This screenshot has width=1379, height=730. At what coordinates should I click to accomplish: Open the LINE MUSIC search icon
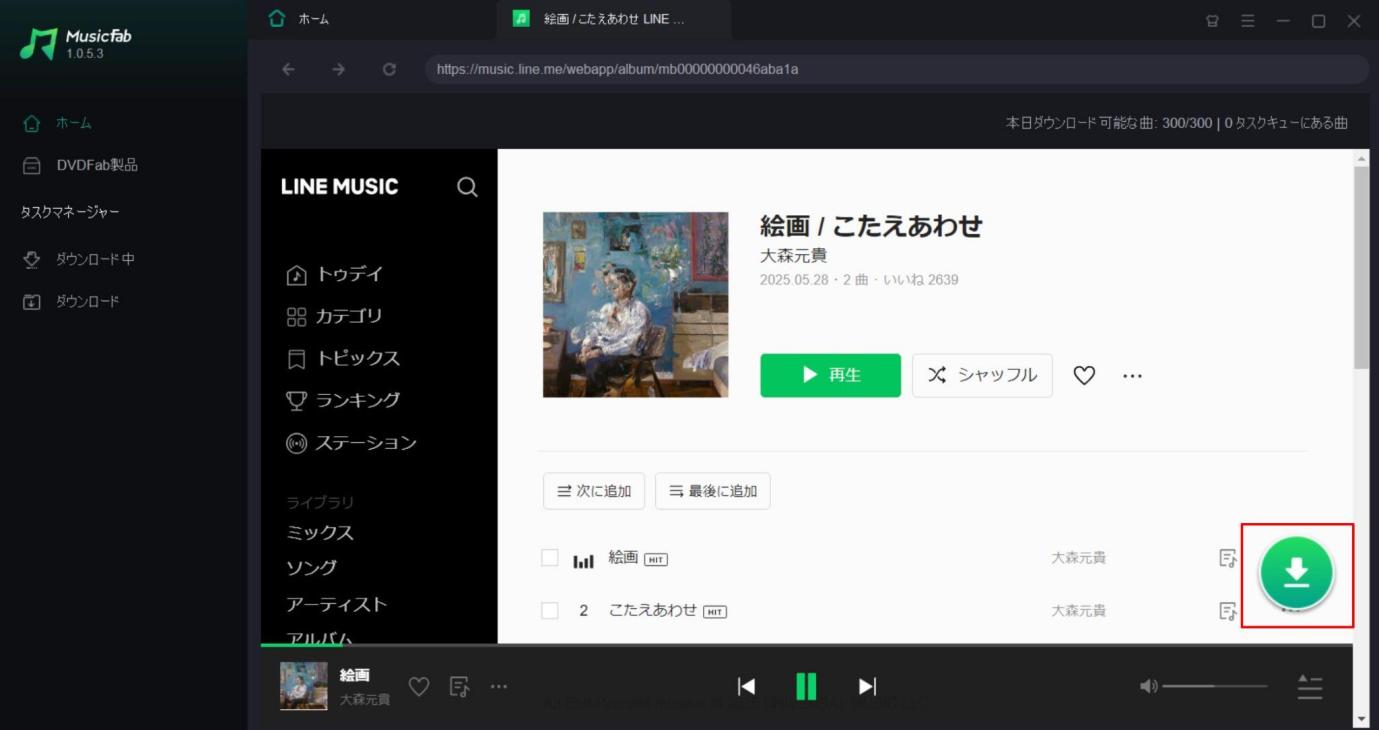pyautogui.click(x=466, y=185)
